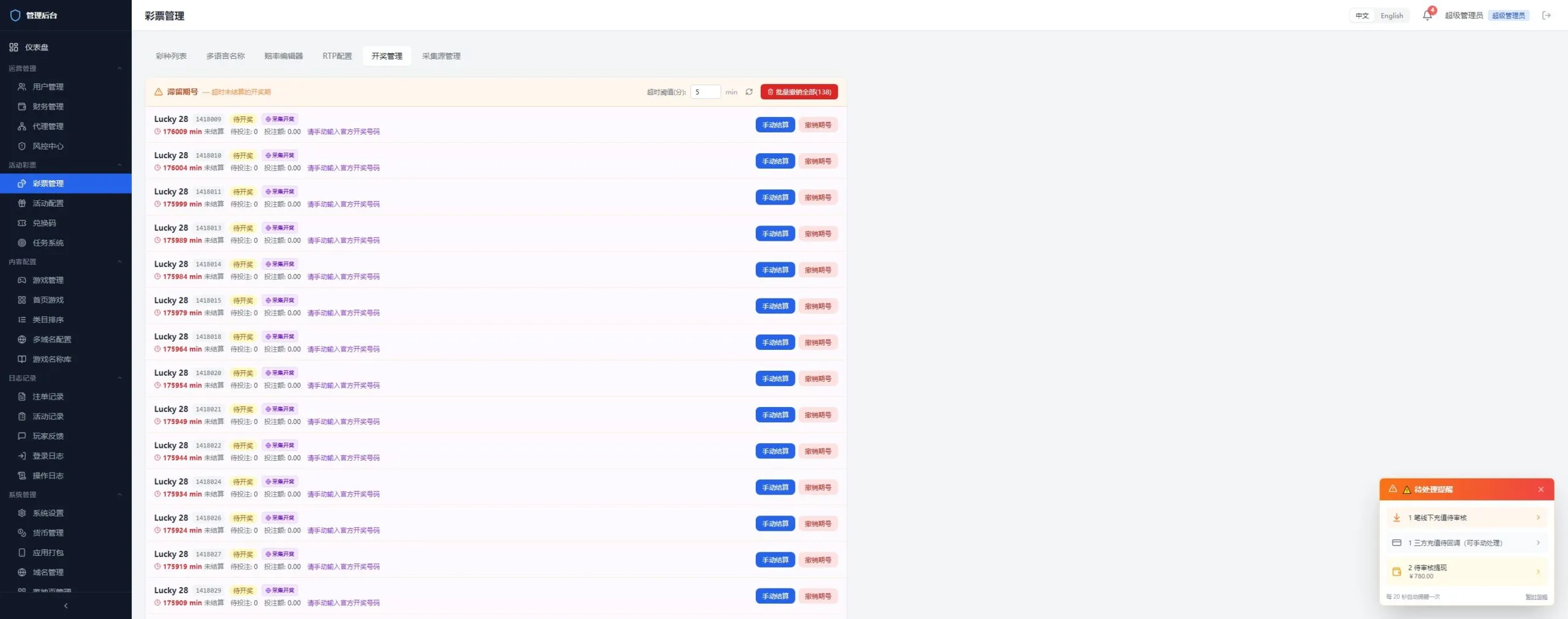This screenshot has height=619, width=1568.
Task: Open 系统设置 in the sidebar
Action: 66,513
